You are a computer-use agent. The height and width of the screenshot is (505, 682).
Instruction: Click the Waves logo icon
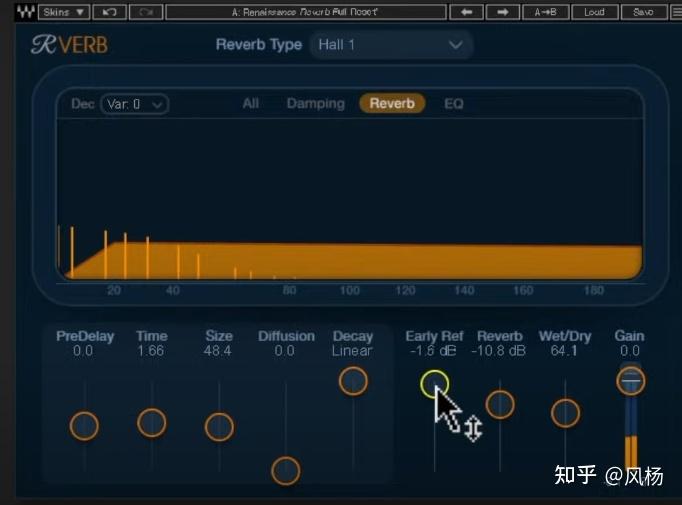coord(26,12)
